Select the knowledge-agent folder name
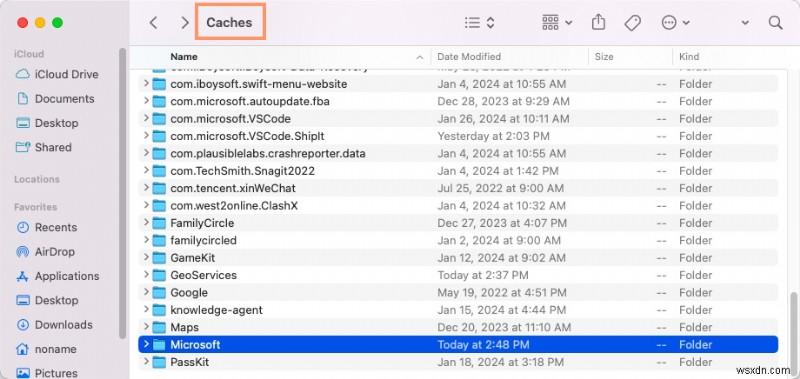This screenshot has width=800, height=379. click(216, 310)
